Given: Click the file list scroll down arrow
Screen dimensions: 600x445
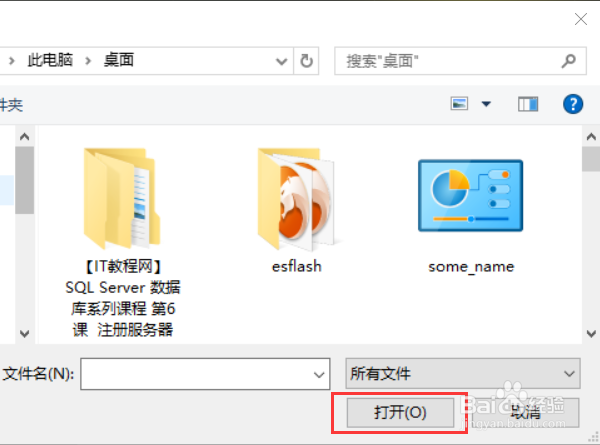Looking at the screenshot, I should pyautogui.click(x=591, y=334).
